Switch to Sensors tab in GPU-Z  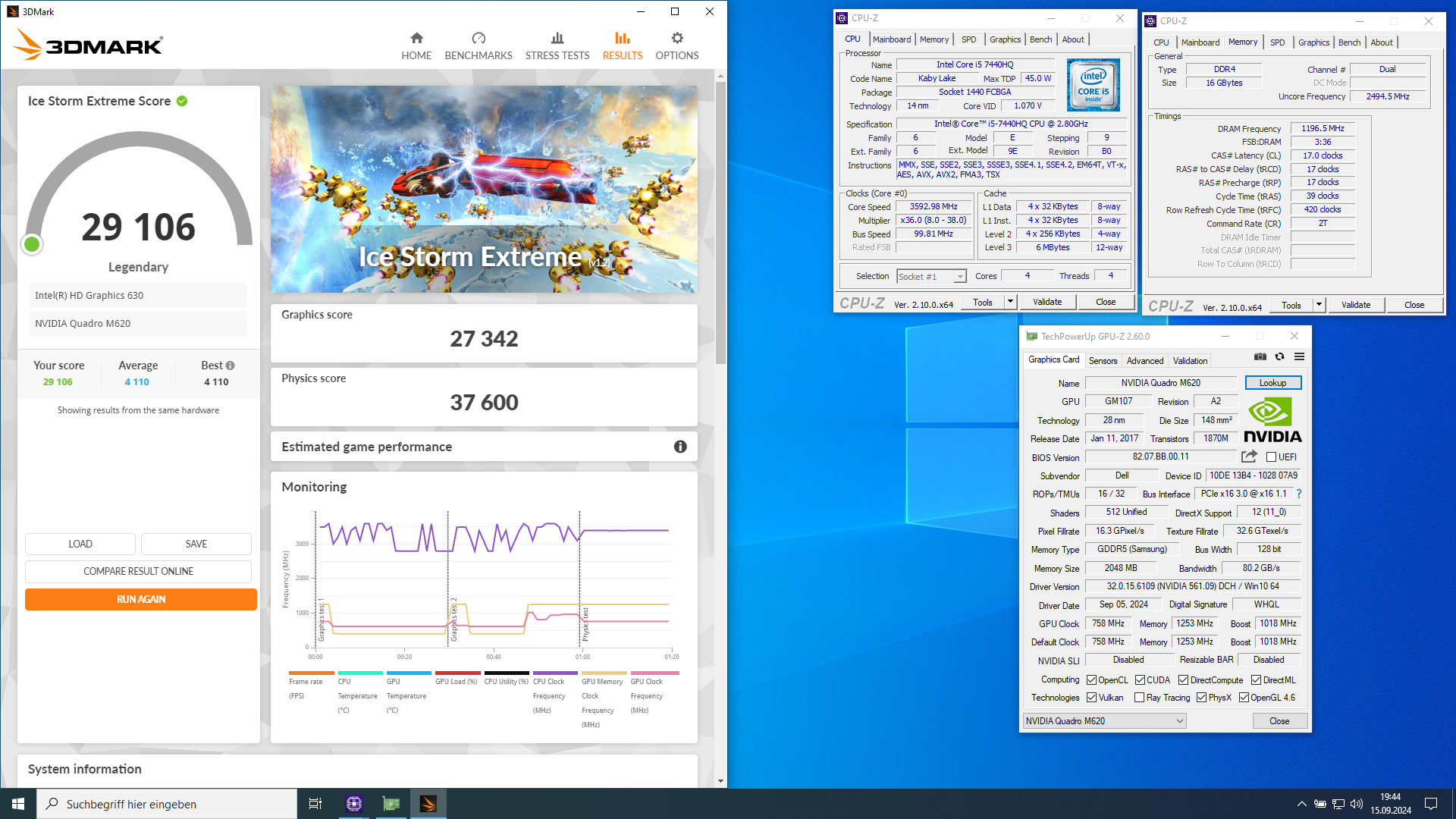point(1103,361)
